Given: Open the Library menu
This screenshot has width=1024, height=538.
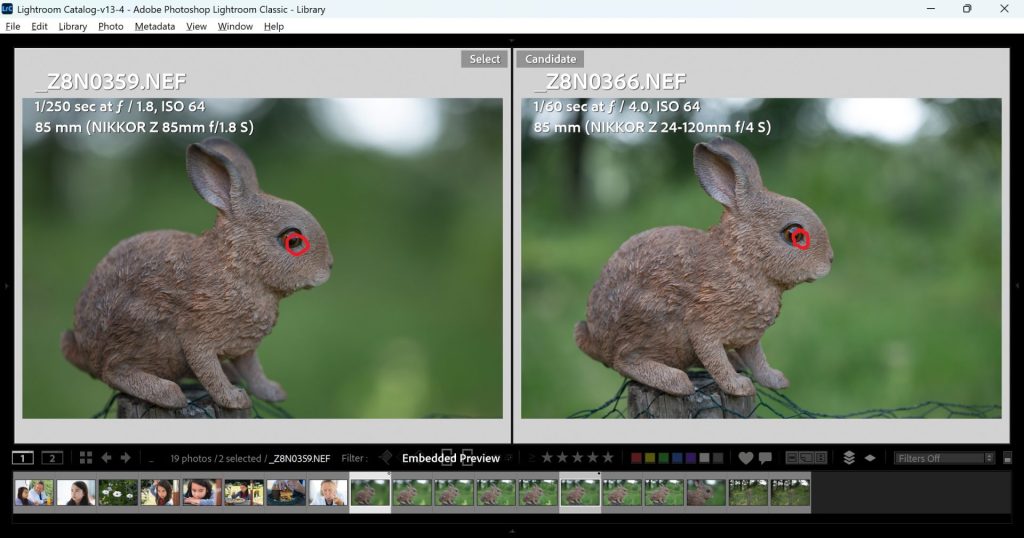Looking at the screenshot, I should [72, 26].
